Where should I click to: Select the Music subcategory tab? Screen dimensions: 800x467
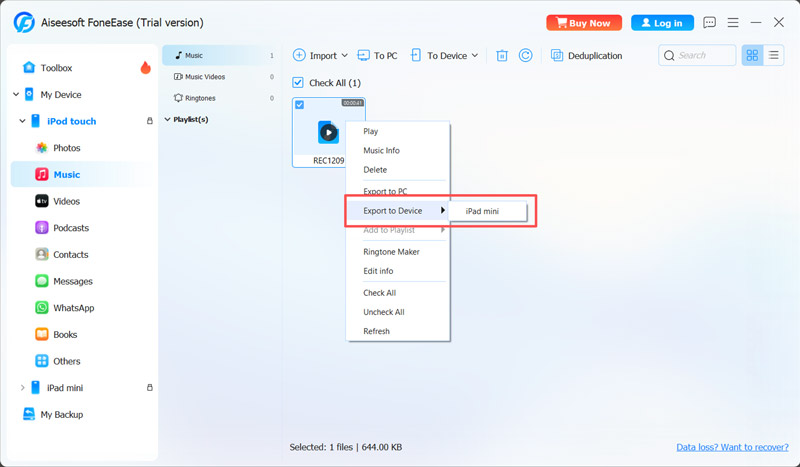point(221,55)
